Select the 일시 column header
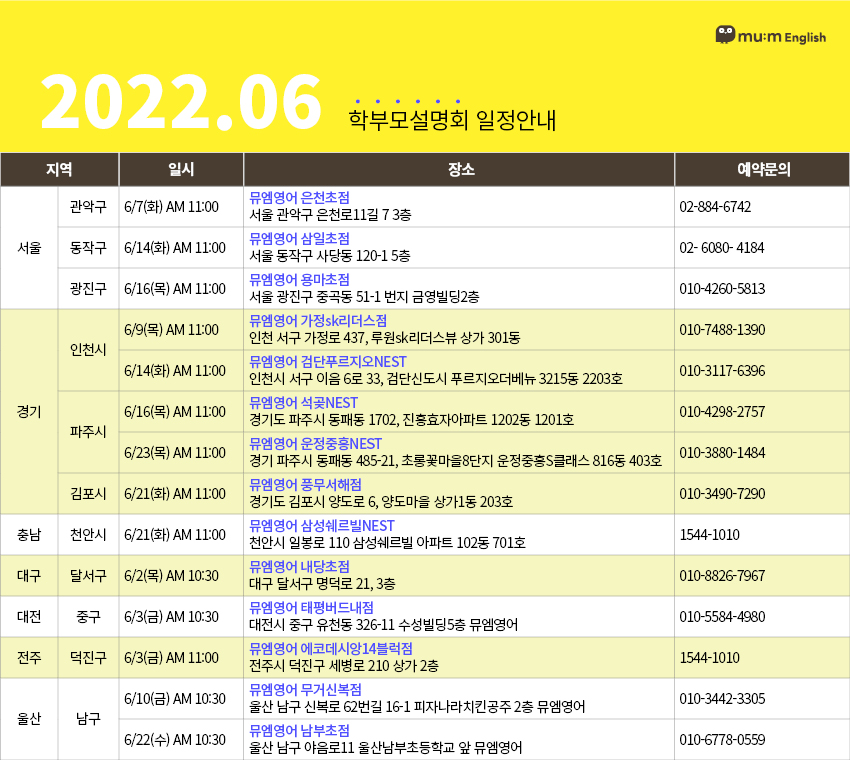The width and height of the screenshot is (850, 760). pos(181,170)
